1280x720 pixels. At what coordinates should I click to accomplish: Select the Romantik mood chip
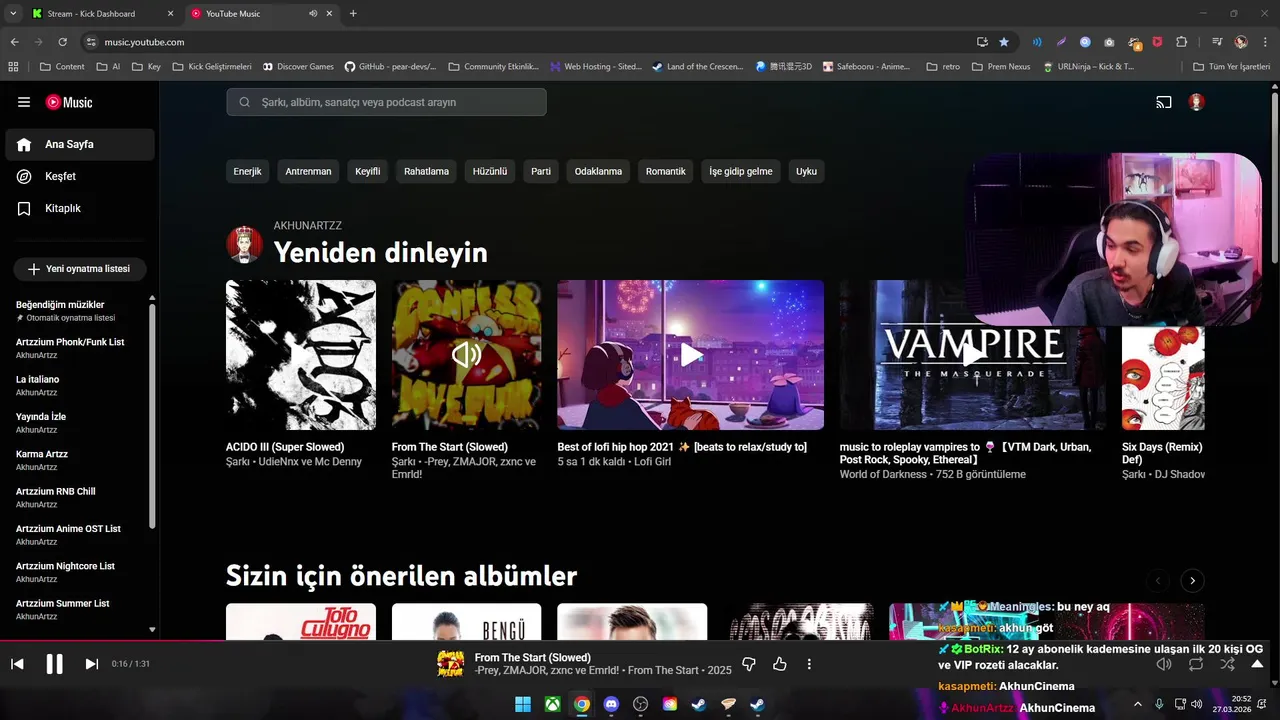pyautogui.click(x=666, y=171)
